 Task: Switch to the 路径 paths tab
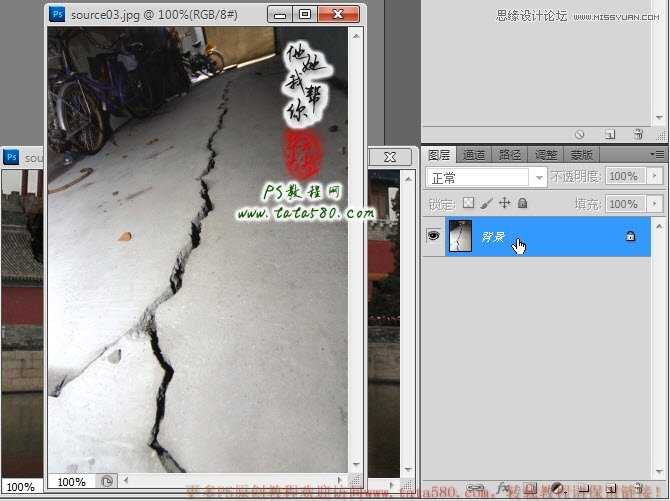point(509,154)
